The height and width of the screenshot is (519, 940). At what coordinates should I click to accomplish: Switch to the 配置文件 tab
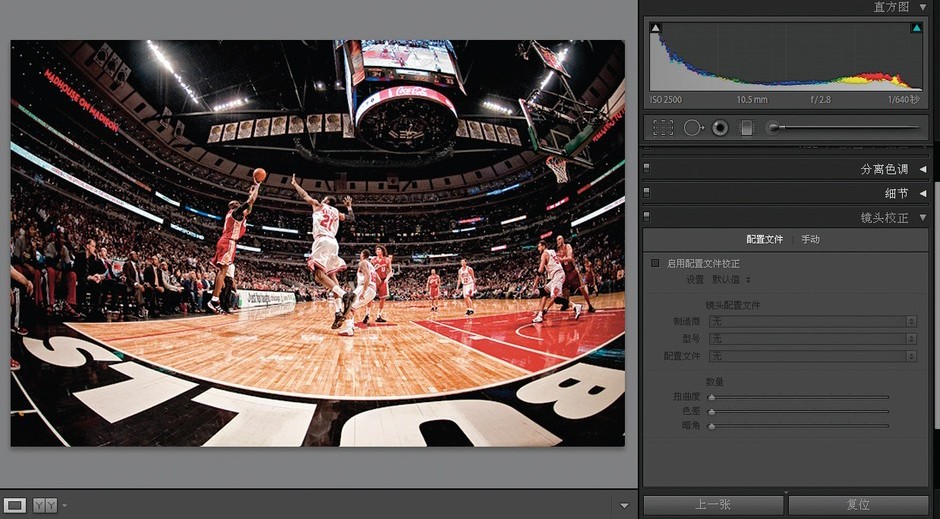[764, 239]
